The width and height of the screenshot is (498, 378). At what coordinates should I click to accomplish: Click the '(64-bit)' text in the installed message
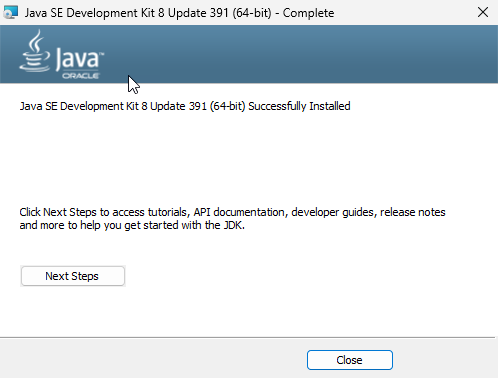[x=227, y=106]
